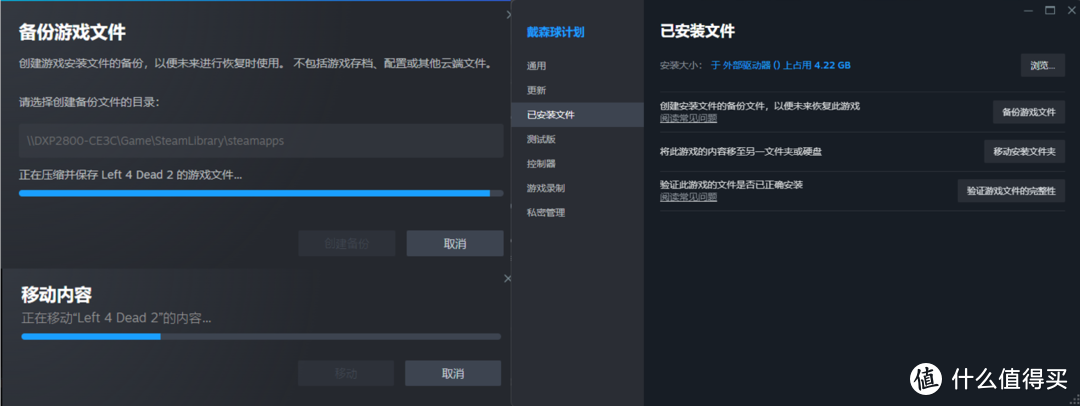The height and width of the screenshot is (406, 1080).
Task: Click the backup directory path field
Action: tap(261, 141)
